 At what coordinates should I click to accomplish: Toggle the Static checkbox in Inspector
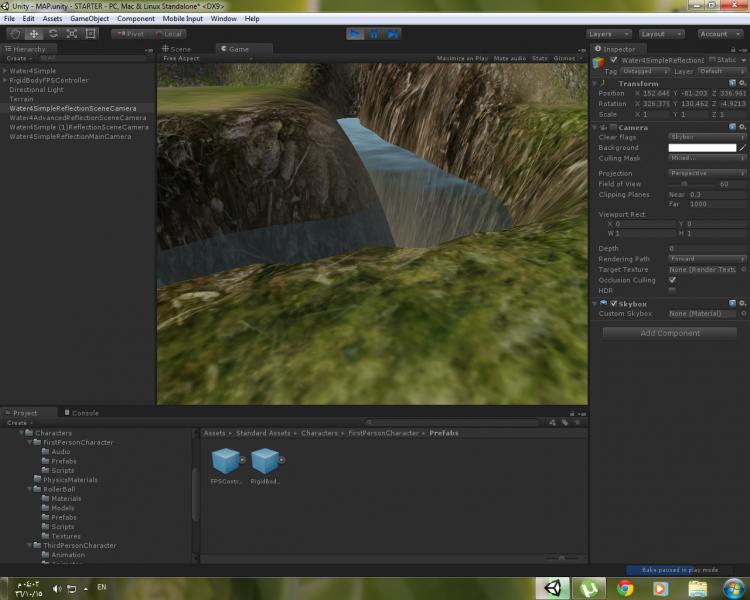click(713, 60)
